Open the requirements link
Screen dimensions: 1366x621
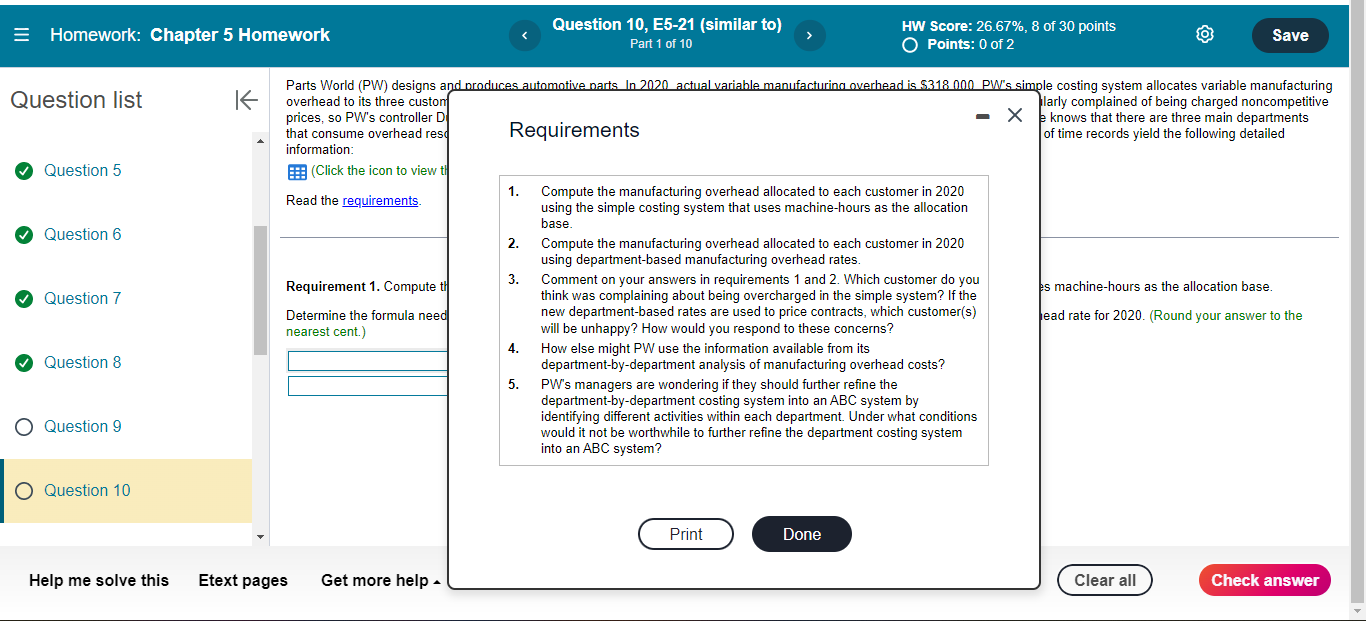(x=380, y=200)
